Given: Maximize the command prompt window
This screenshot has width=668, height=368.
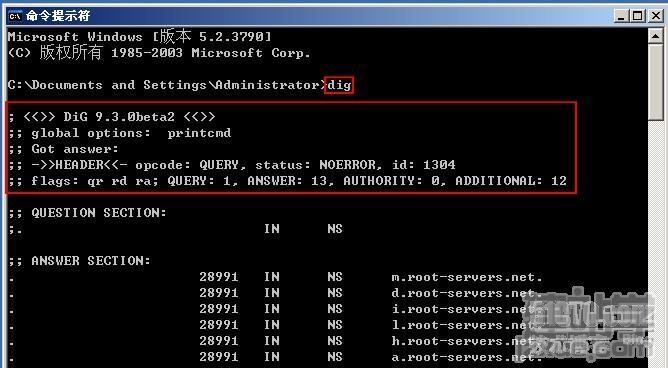Looking at the screenshot, I should tap(638, 16).
